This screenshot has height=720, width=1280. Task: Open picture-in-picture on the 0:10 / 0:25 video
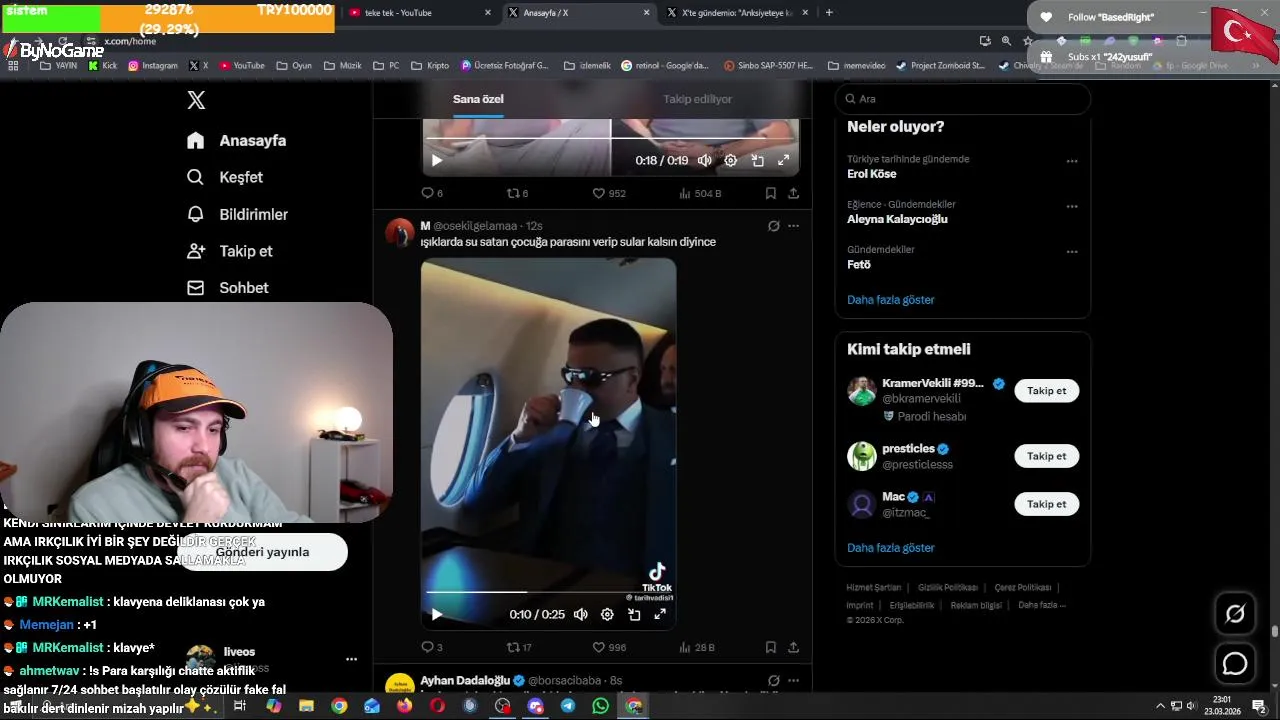click(634, 614)
